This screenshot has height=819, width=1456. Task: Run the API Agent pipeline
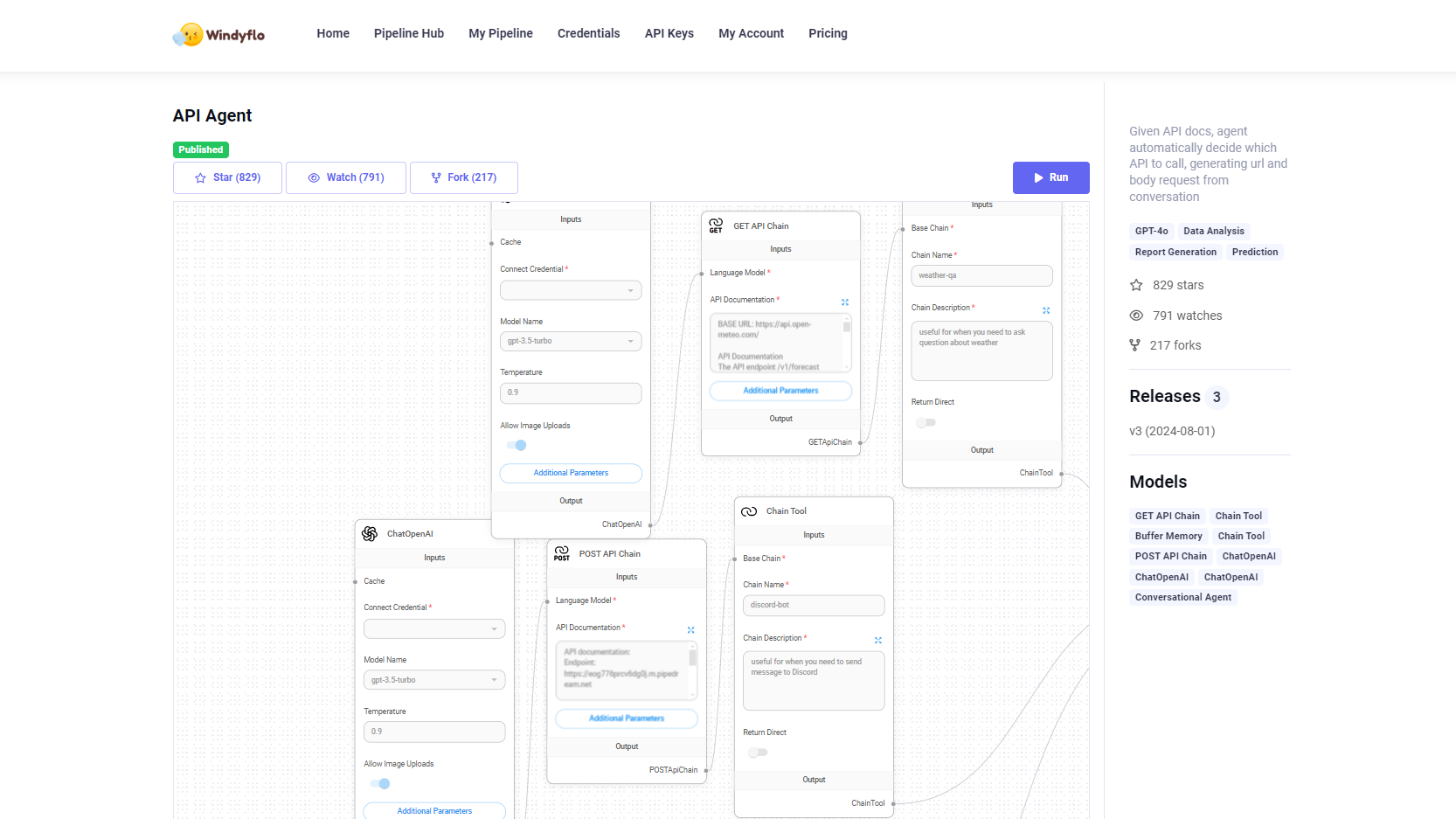coord(1051,177)
